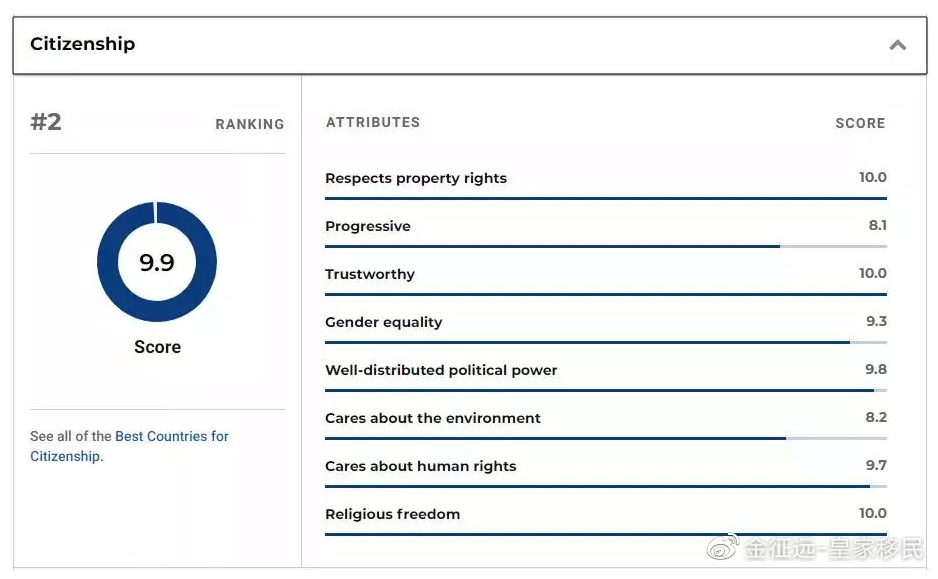Open the Best Countries for Citizenship link
938x579 pixels.
coord(129,446)
